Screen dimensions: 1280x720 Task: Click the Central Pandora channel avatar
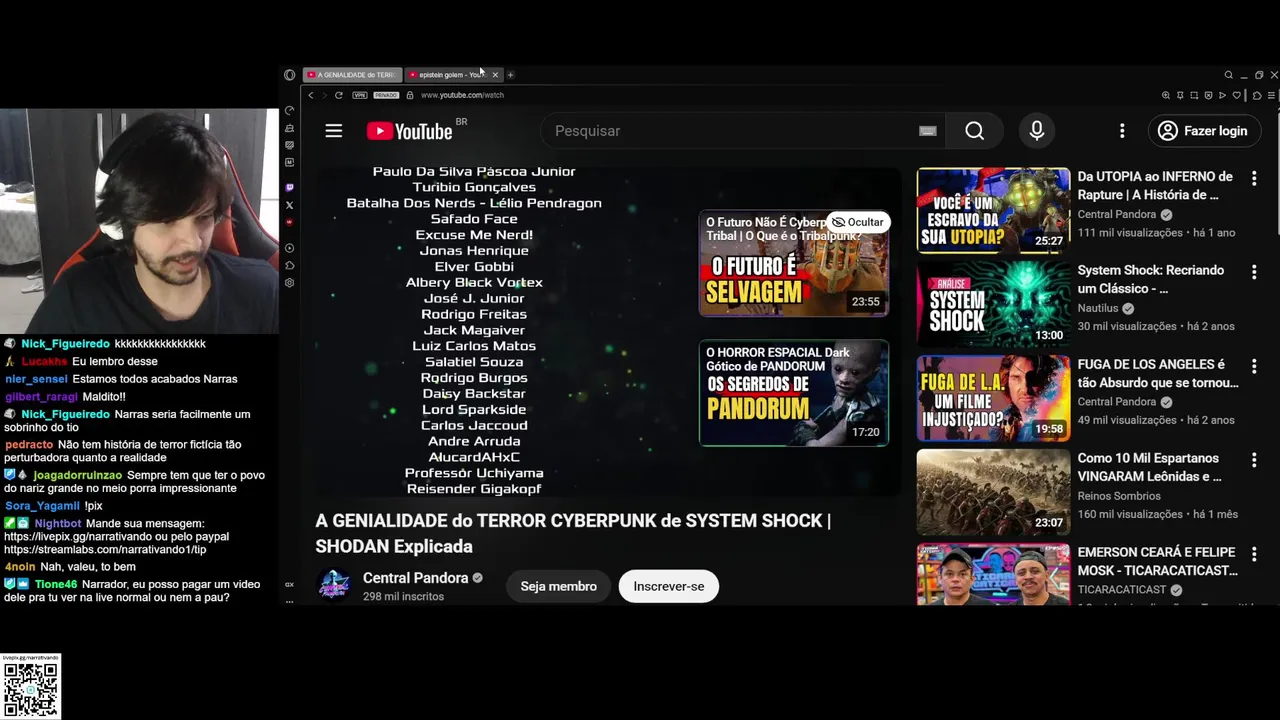[x=334, y=586]
